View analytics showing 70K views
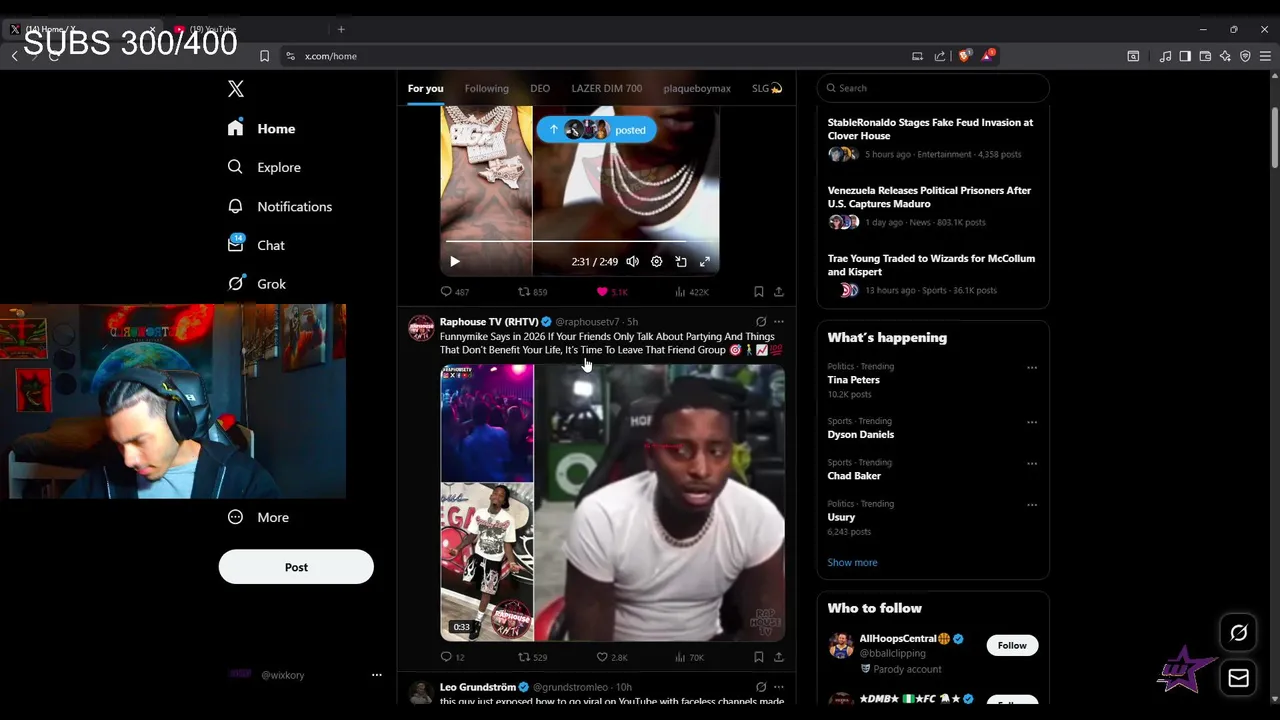Viewport: 1280px width, 720px height. [690, 657]
